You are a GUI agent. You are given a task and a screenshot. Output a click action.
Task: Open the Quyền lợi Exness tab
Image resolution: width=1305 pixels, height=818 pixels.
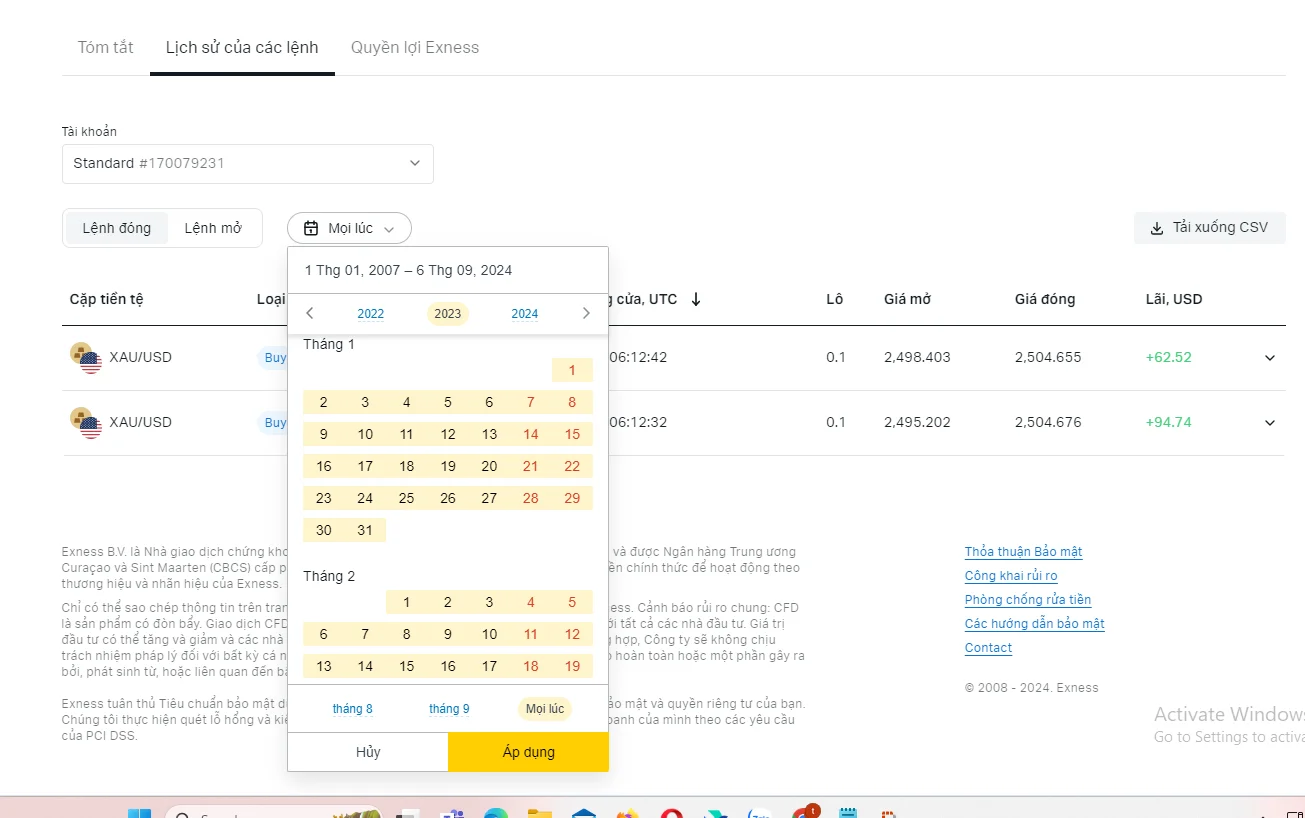point(415,47)
